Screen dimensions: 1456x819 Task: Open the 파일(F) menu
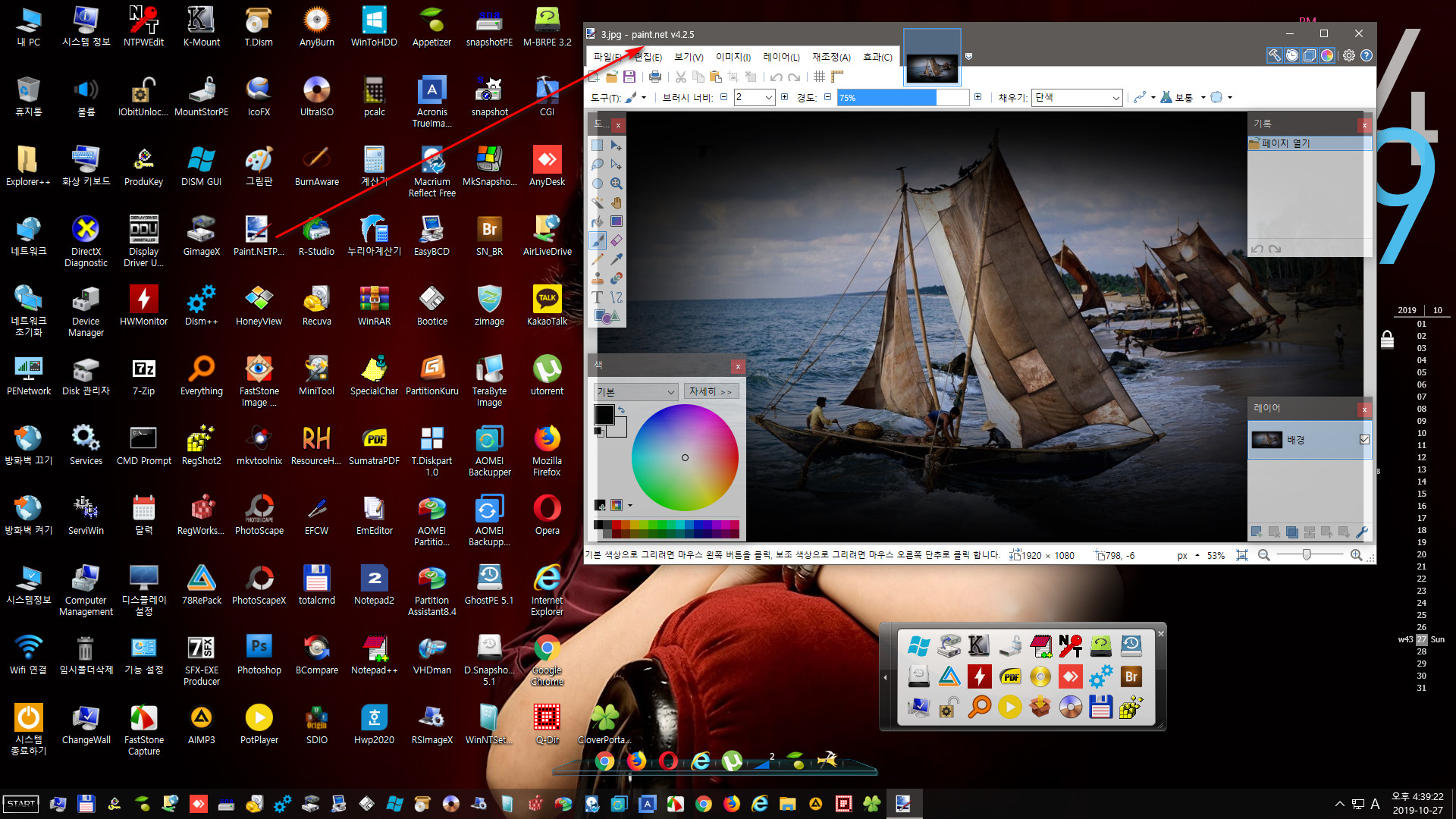606,57
